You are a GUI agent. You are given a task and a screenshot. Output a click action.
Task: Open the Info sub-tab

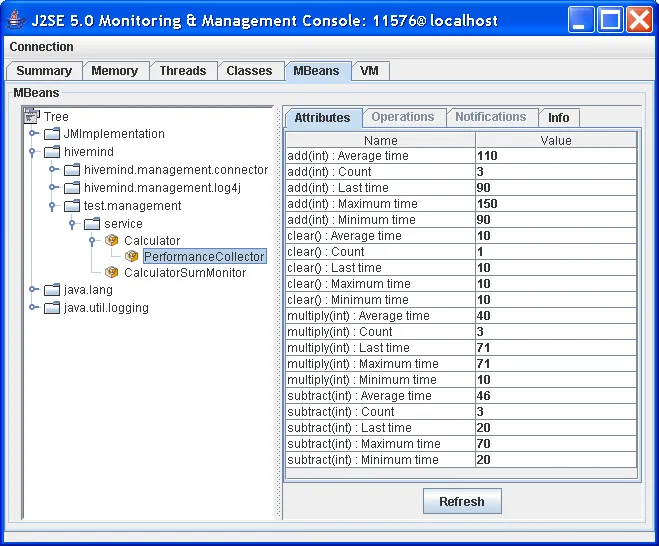559,118
